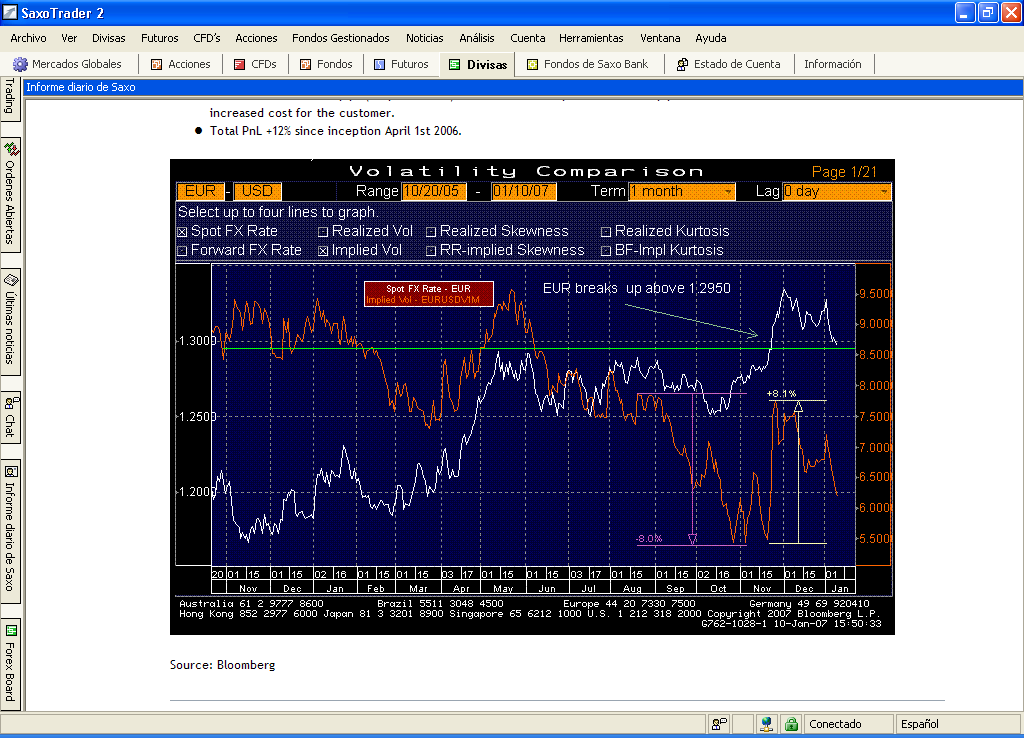
Task: Click the Page 1/21 label
Action: pyautogui.click(x=844, y=172)
